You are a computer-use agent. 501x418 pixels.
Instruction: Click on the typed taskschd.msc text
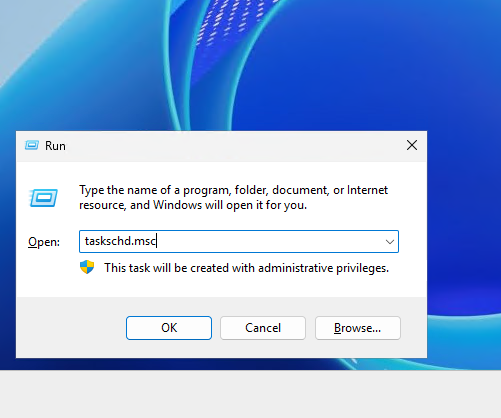[x=120, y=241]
